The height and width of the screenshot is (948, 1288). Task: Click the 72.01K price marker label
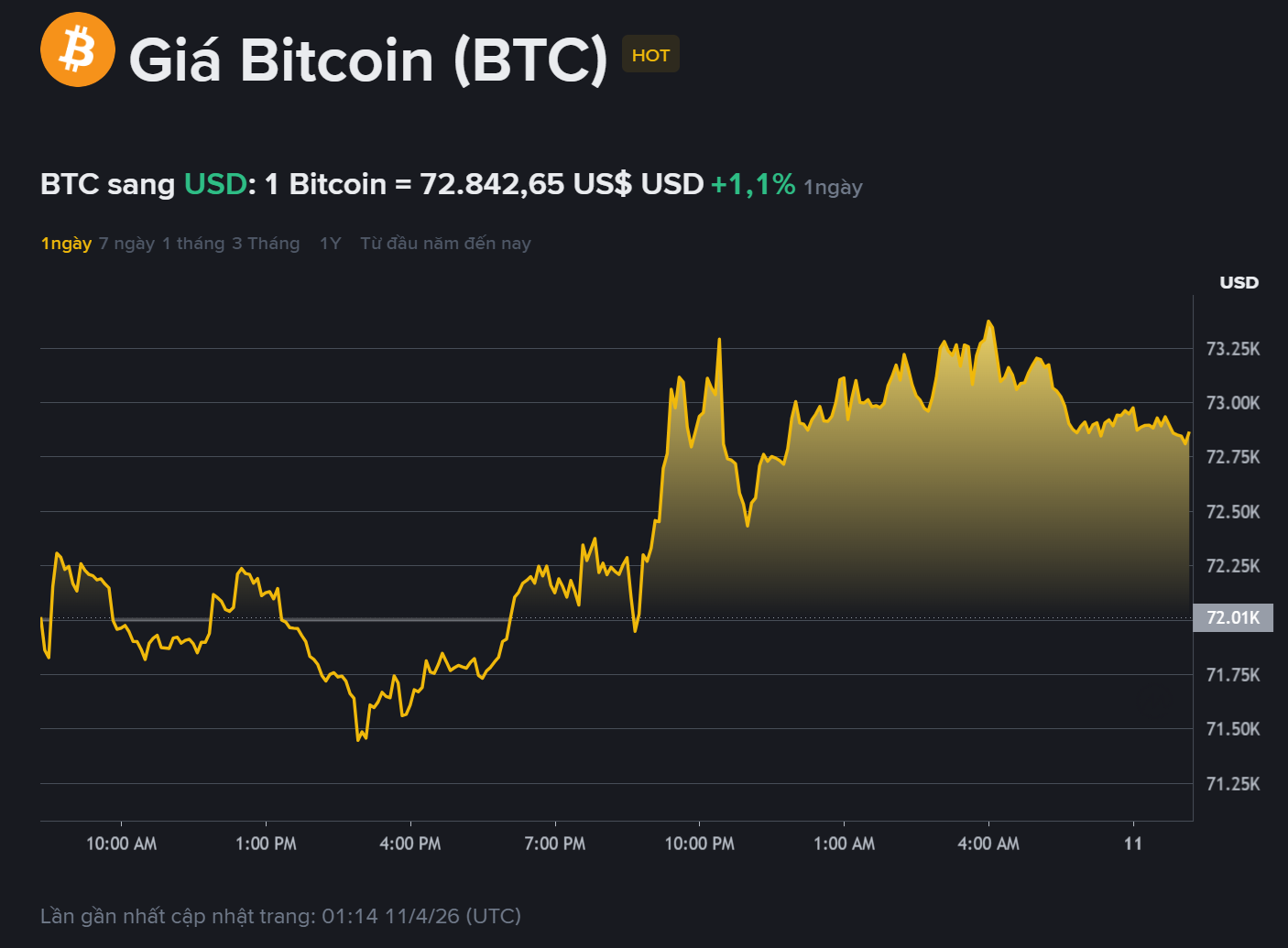[x=1233, y=617]
